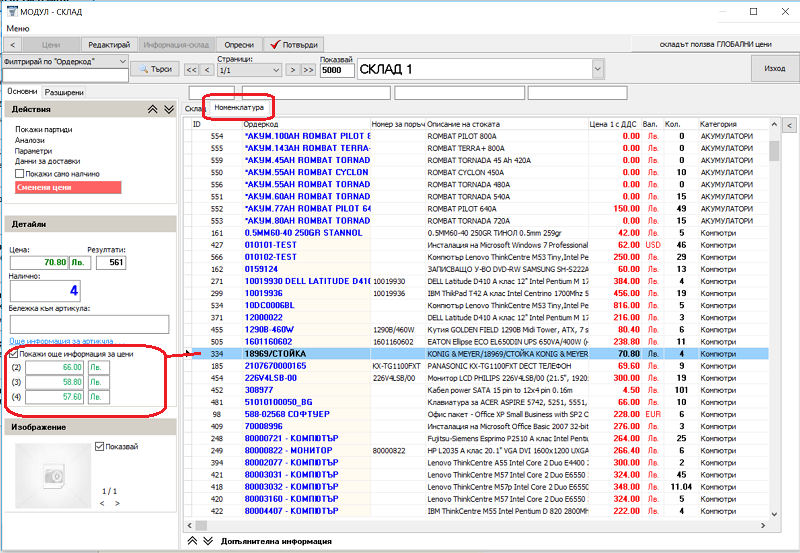Sort by the Описание на стоката column header
The height and width of the screenshot is (553, 800).
click(x=507, y=124)
